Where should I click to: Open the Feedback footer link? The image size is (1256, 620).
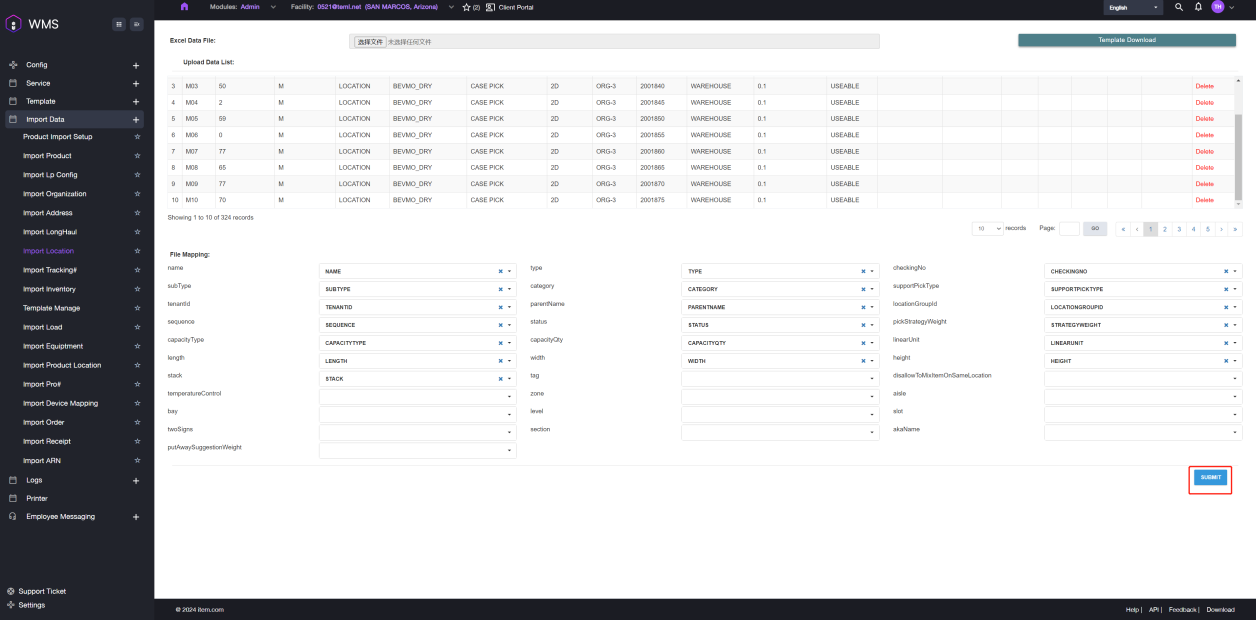(1183, 609)
